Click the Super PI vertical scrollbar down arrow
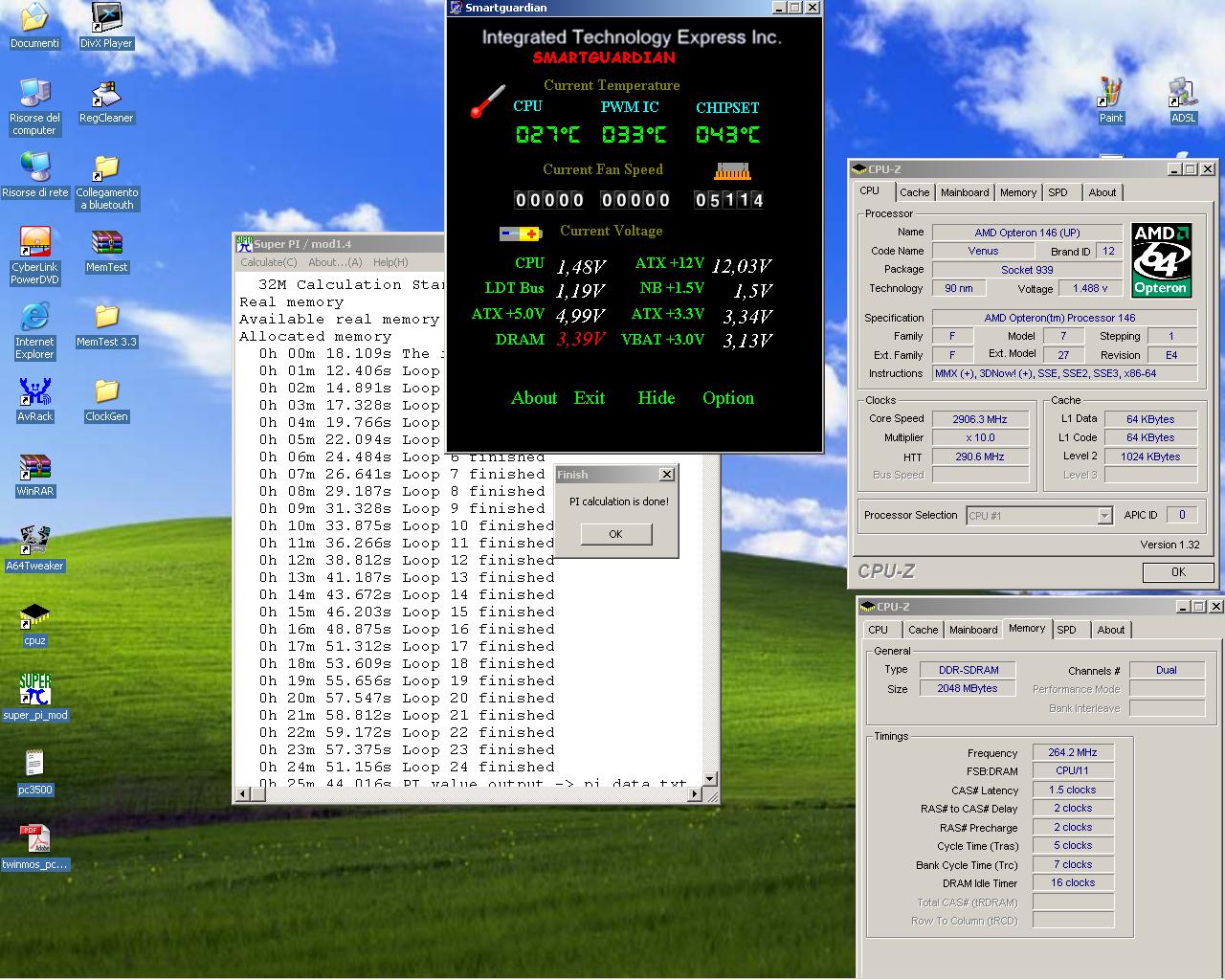This screenshot has height=980, width=1225. click(x=710, y=779)
